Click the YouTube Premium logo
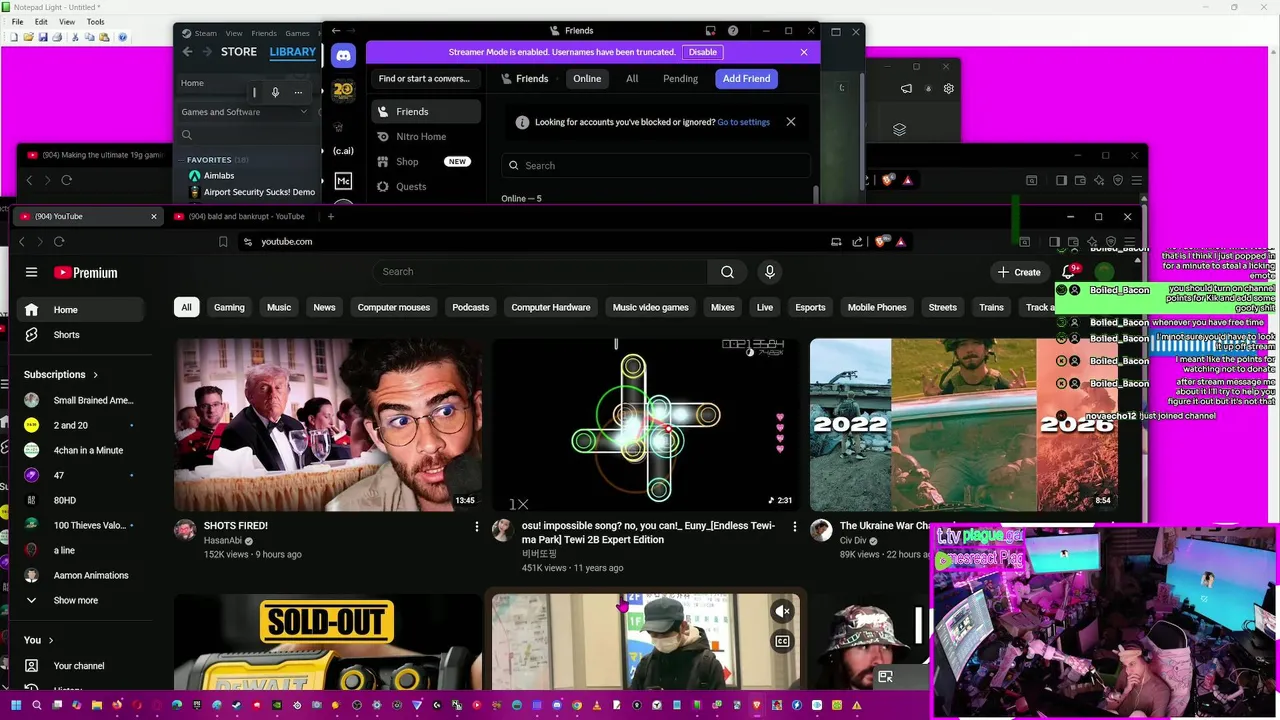 tap(86, 272)
